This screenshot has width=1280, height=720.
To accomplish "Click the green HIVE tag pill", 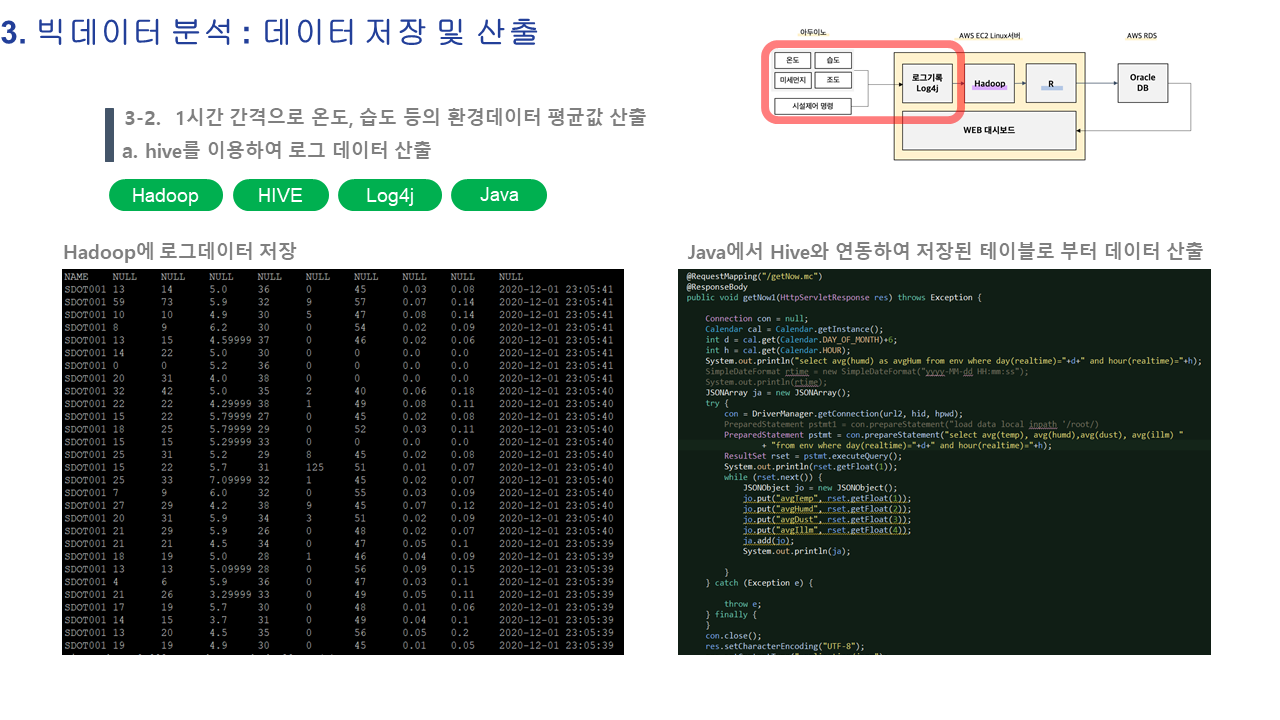I will pyautogui.click(x=280, y=195).
